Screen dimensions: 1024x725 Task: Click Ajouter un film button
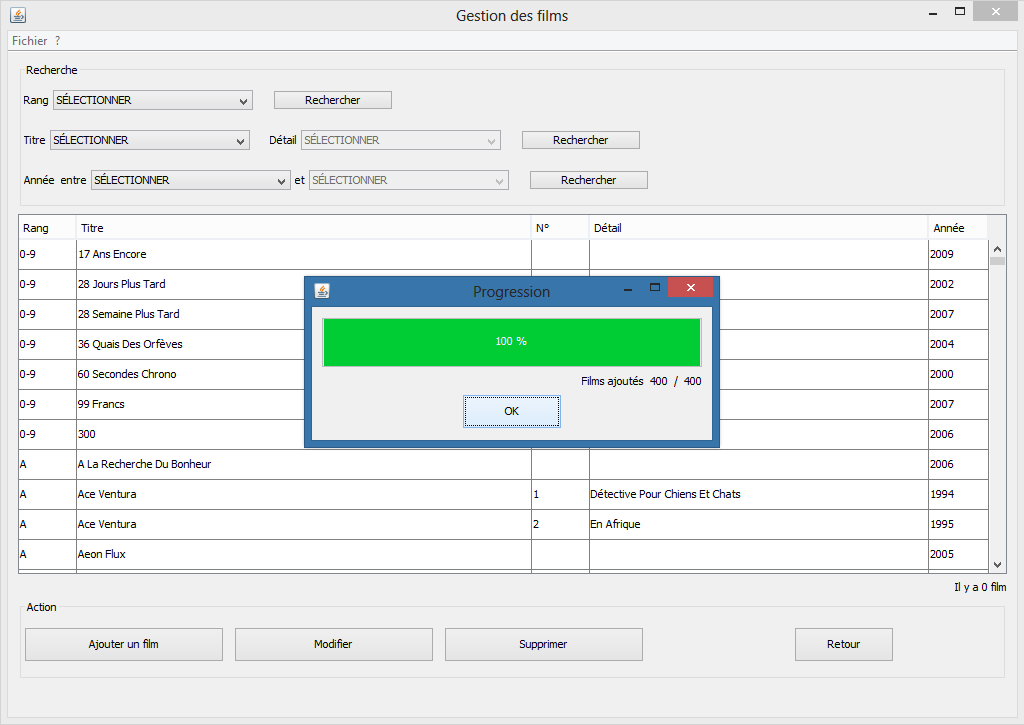tap(123, 644)
